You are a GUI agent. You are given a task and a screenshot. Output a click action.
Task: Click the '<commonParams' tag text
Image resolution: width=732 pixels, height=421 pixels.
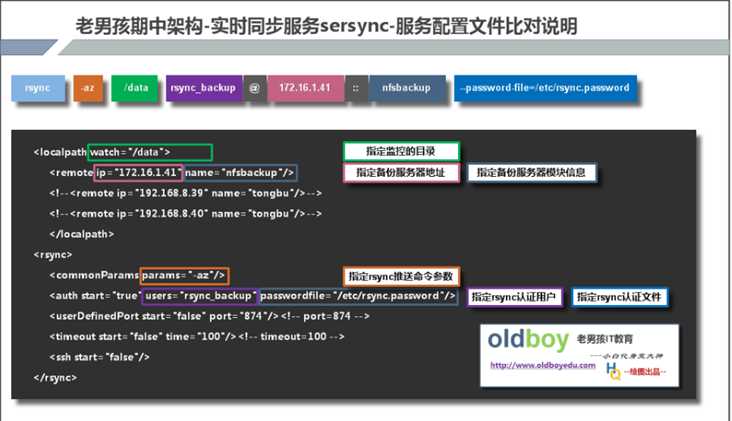coord(94,275)
